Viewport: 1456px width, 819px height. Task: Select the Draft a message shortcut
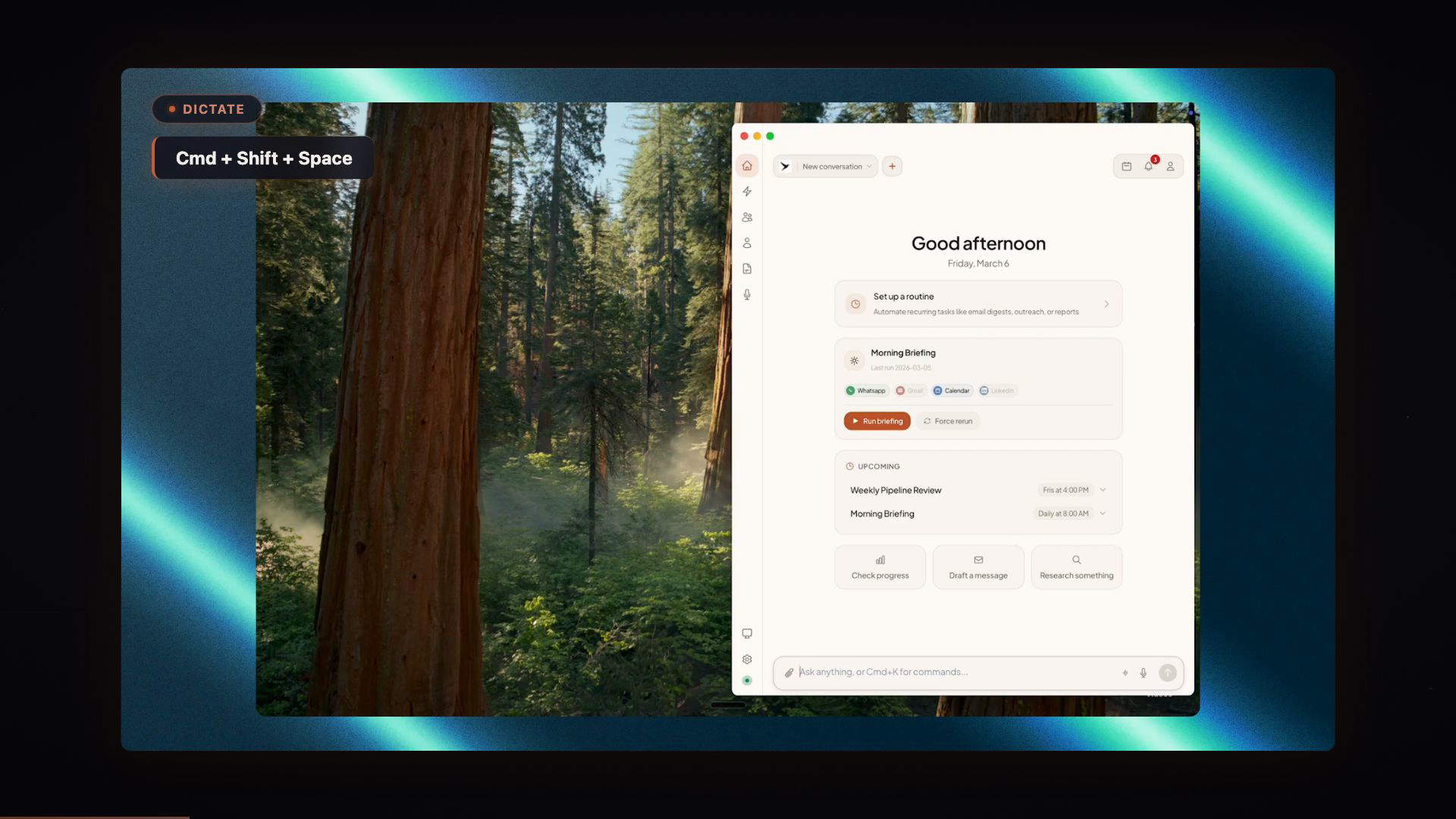pos(978,567)
